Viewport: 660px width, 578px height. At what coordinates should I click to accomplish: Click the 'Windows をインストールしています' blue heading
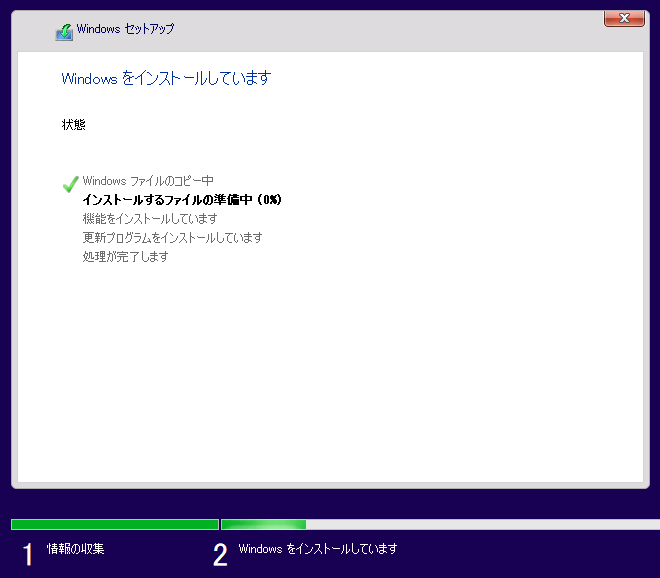coord(166,78)
